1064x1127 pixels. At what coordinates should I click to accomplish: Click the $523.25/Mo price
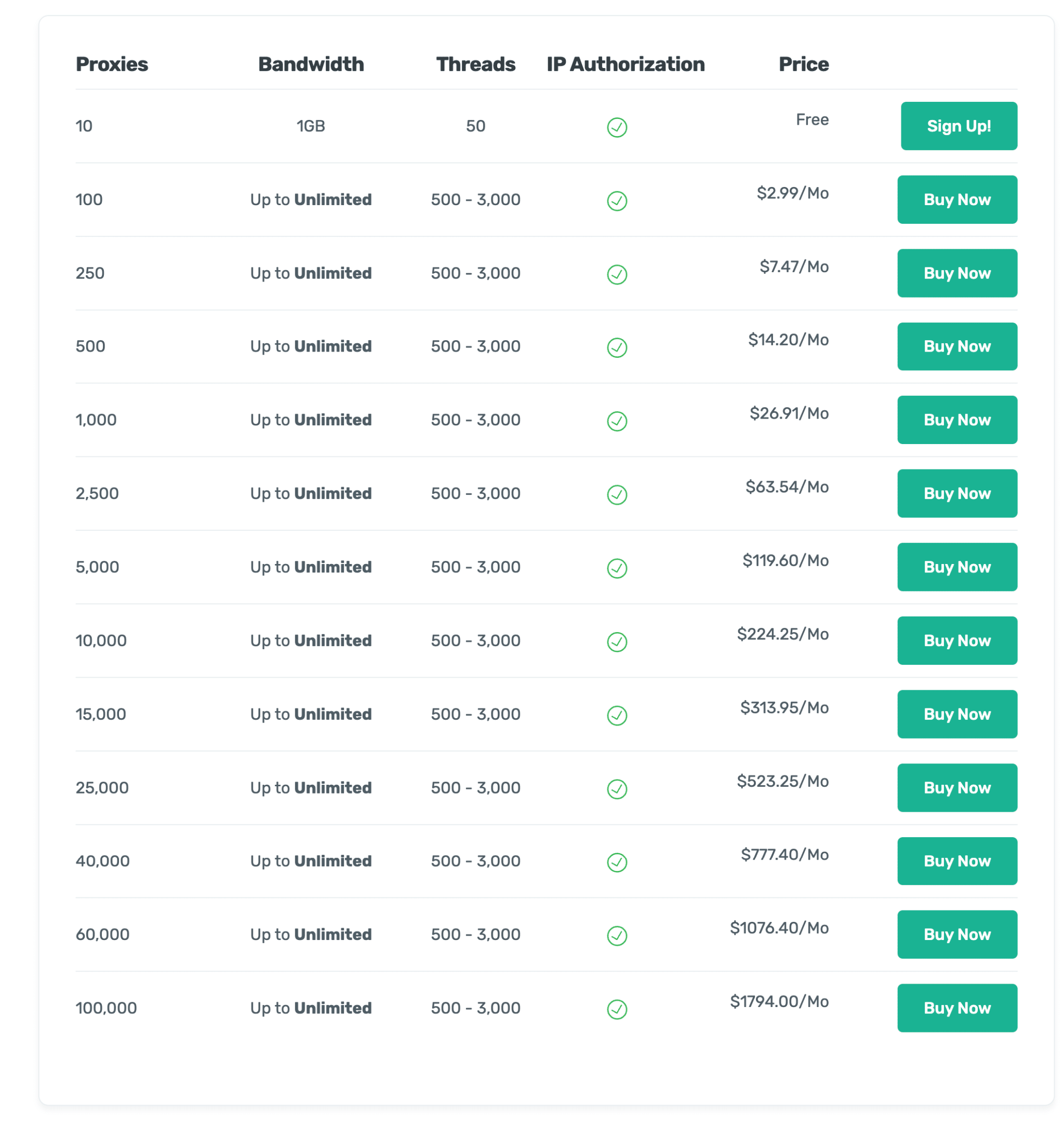783,781
